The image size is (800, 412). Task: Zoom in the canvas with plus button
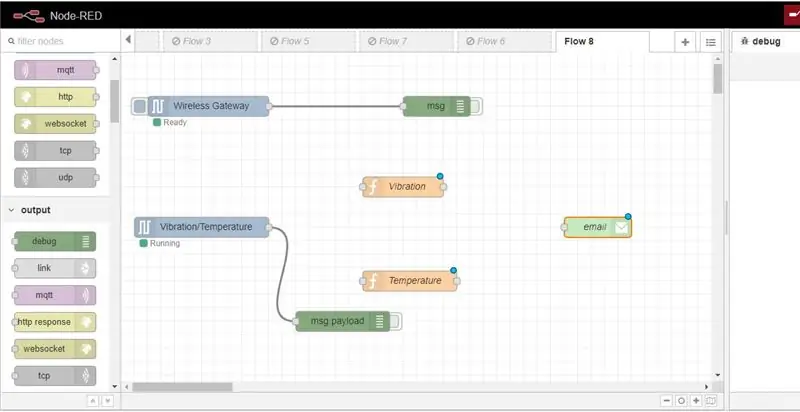(696, 401)
